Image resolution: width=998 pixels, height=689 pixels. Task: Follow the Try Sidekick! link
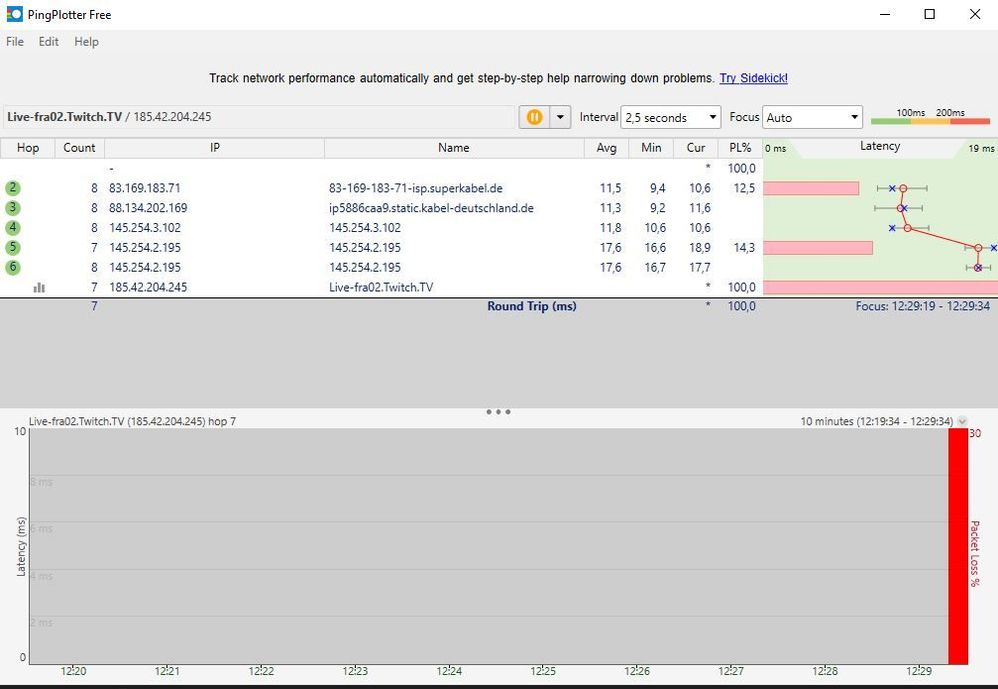coord(754,78)
